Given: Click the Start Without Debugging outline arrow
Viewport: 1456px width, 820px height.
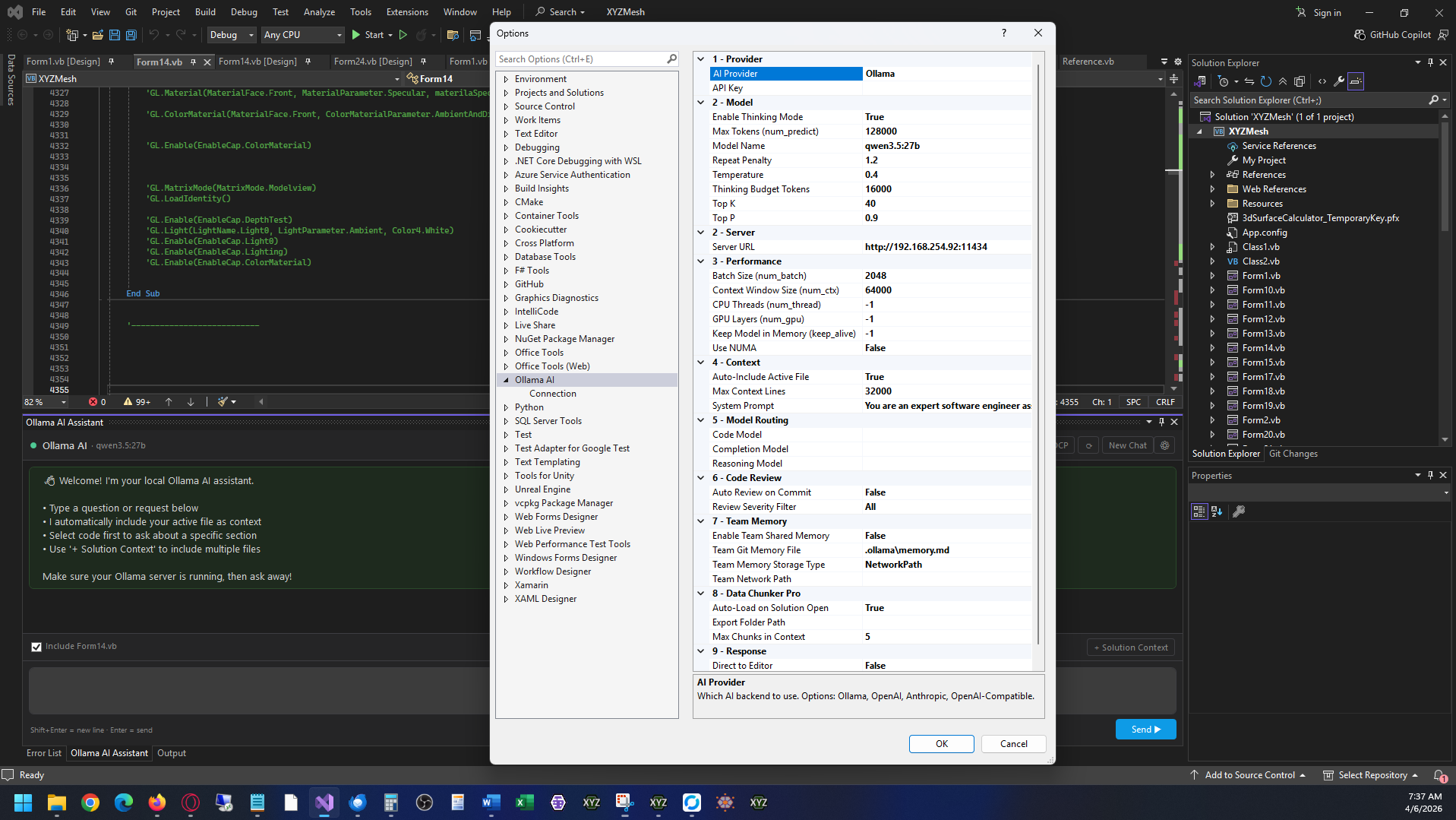Looking at the screenshot, I should (403, 35).
